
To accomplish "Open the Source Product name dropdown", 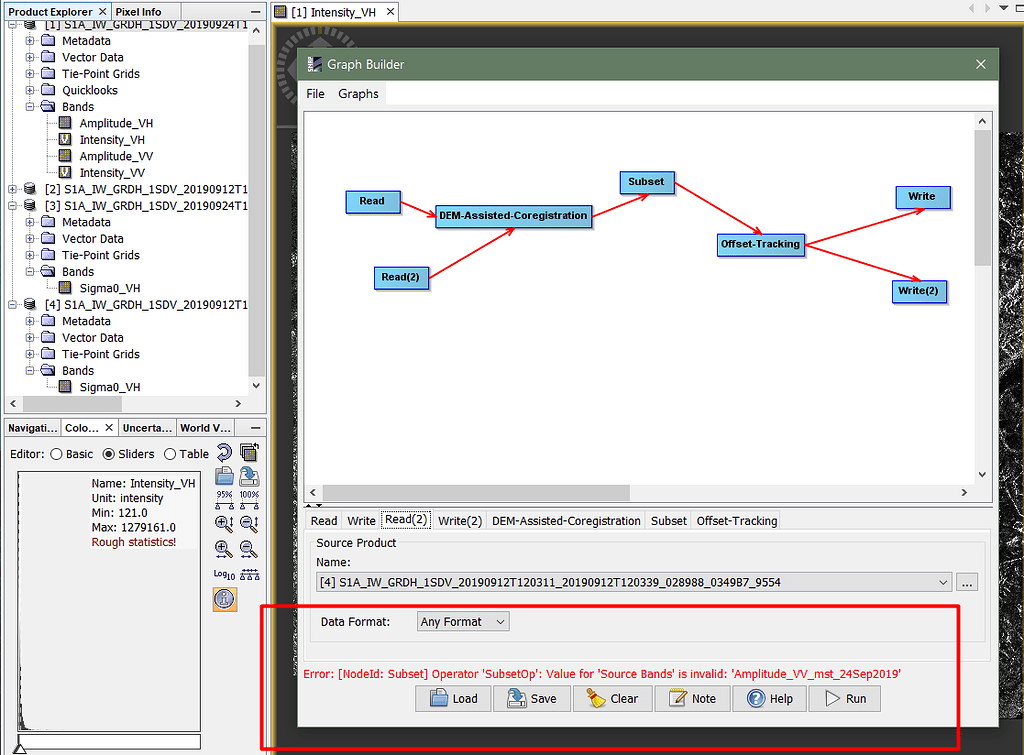I will [x=943, y=582].
